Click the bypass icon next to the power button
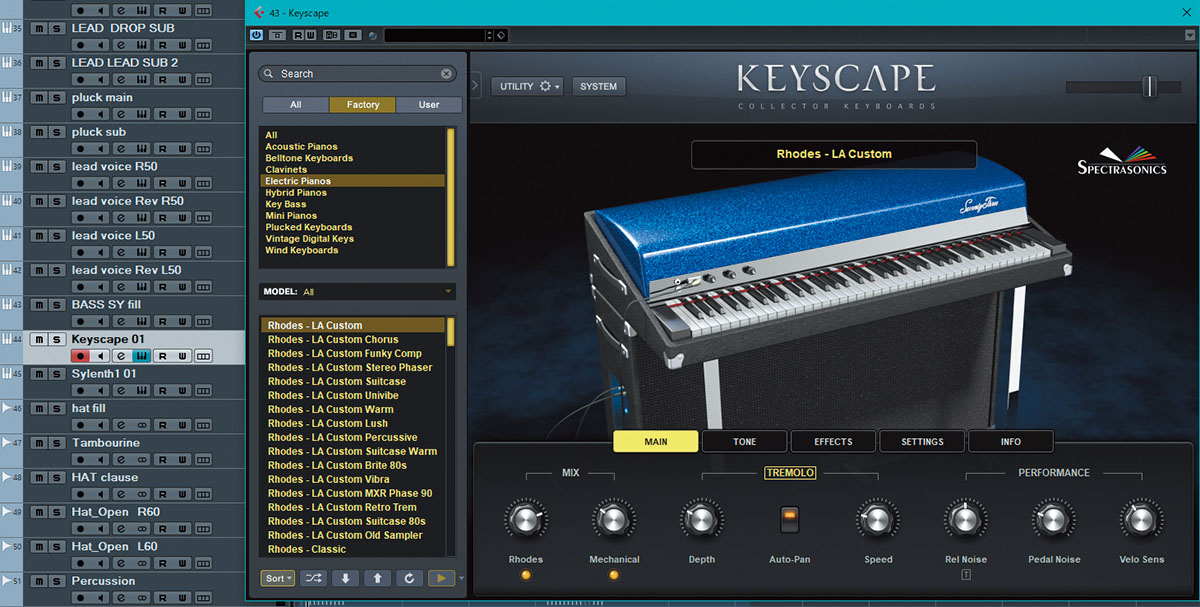Screen dimensions: 1200x607 point(277,35)
